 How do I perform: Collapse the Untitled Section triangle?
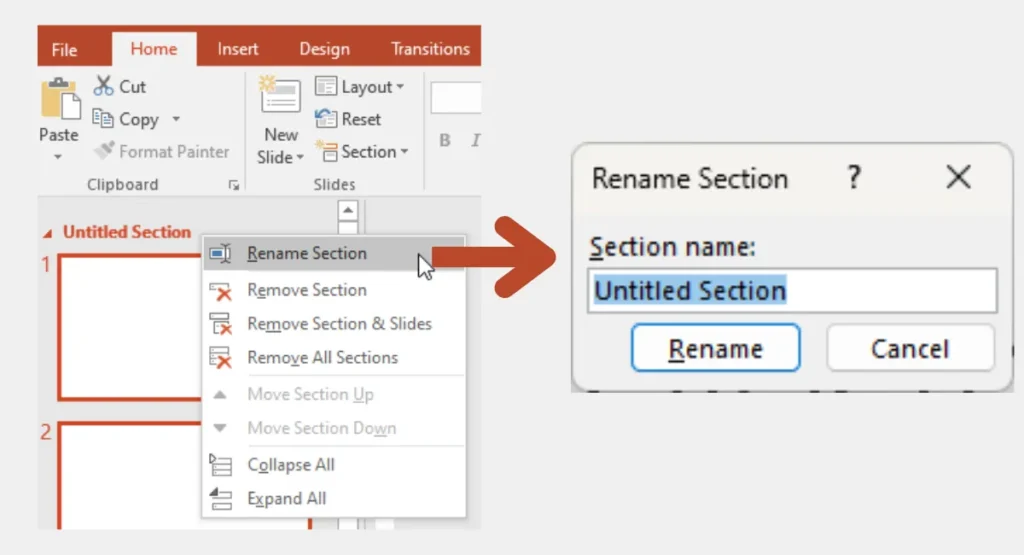(x=49, y=233)
